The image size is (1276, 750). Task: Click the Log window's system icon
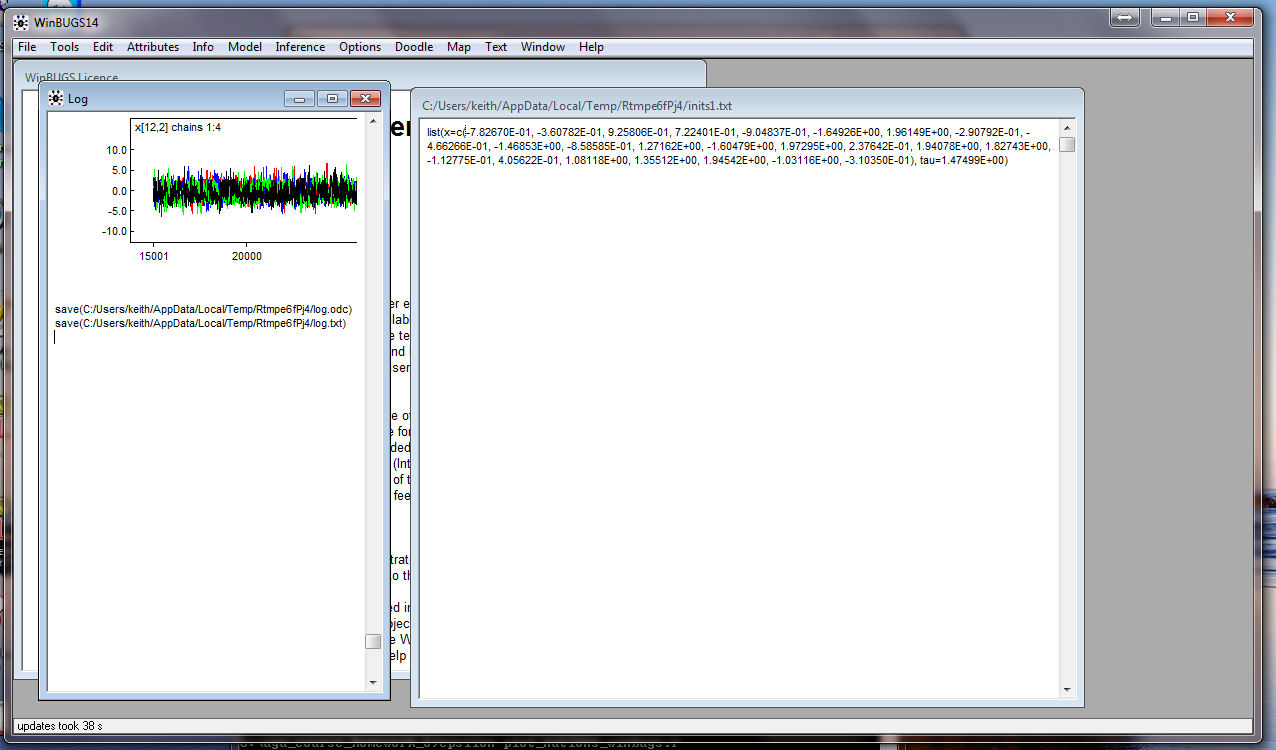coord(56,98)
